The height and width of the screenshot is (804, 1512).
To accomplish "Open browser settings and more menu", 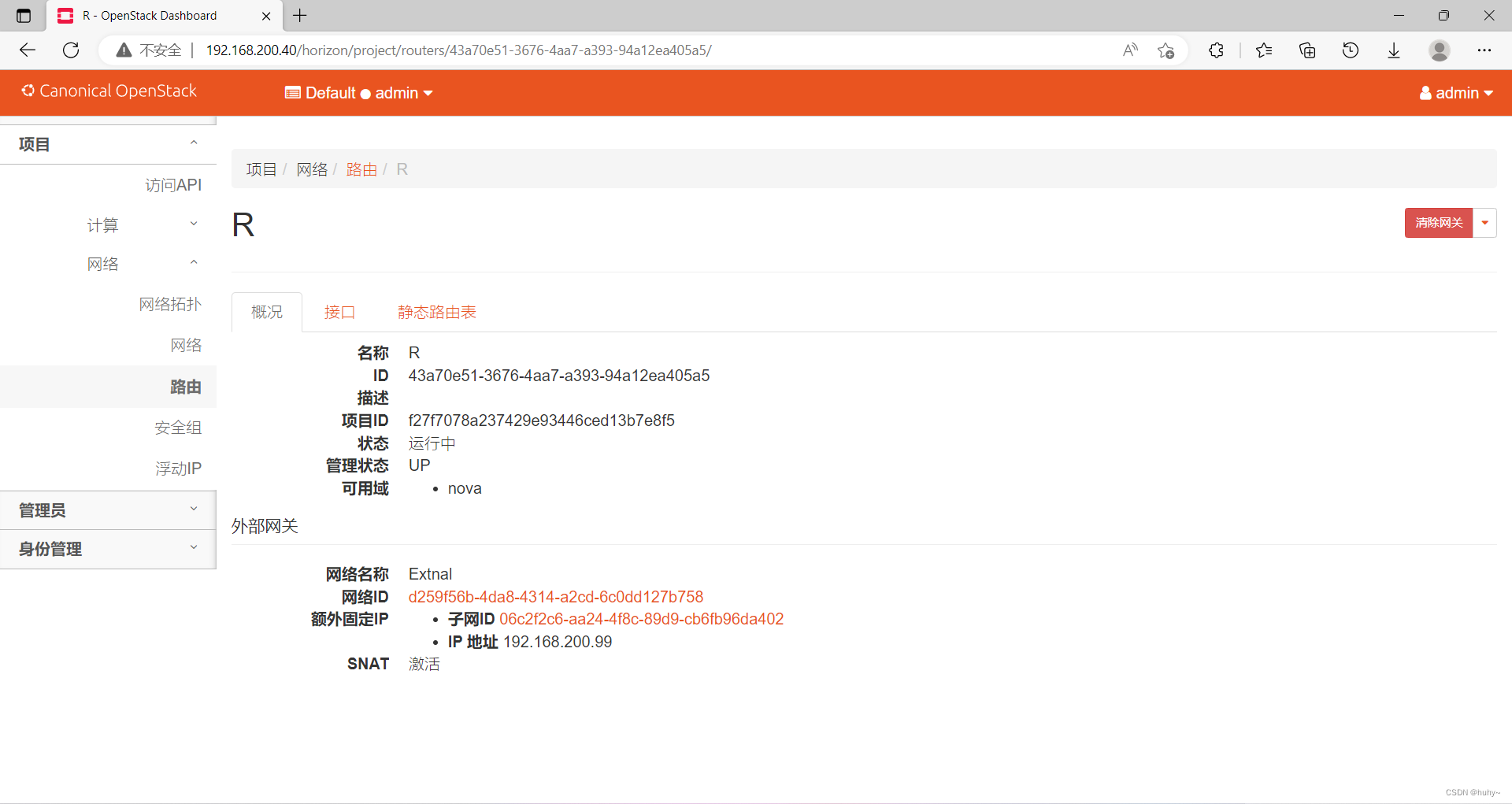I will [x=1484, y=50].
